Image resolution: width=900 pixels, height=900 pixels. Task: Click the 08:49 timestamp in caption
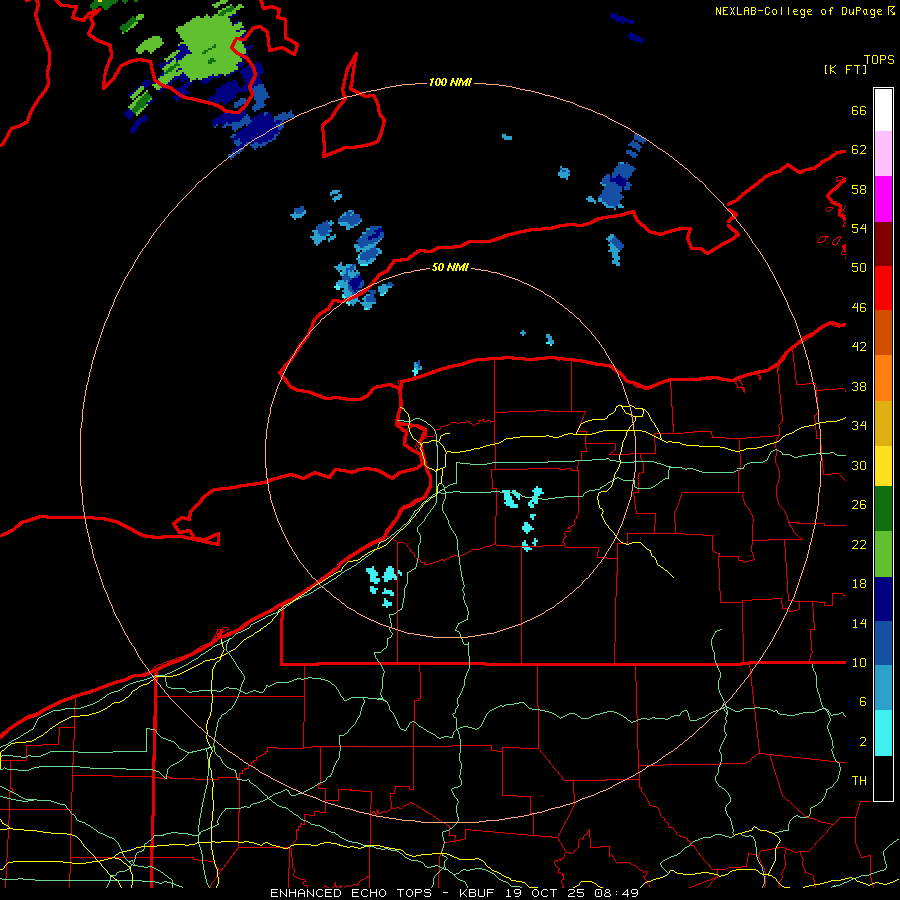tap(616, 893)
